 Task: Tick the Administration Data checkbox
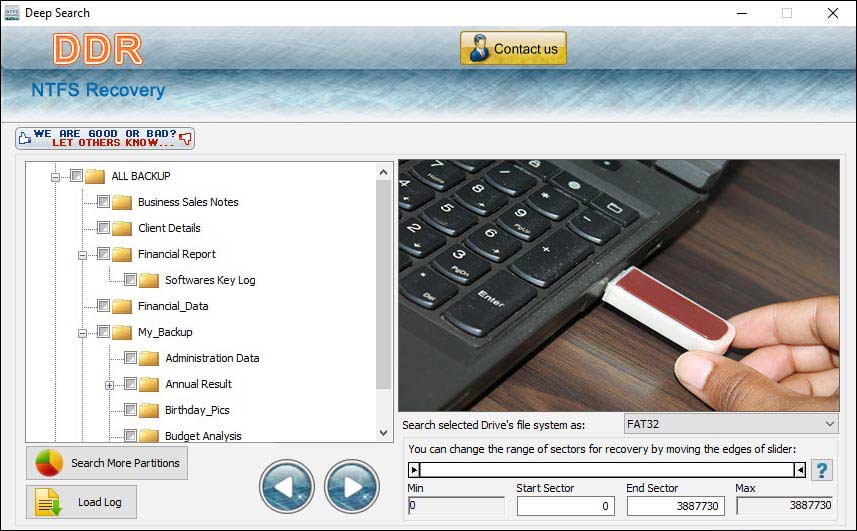[x=130, y=358]
